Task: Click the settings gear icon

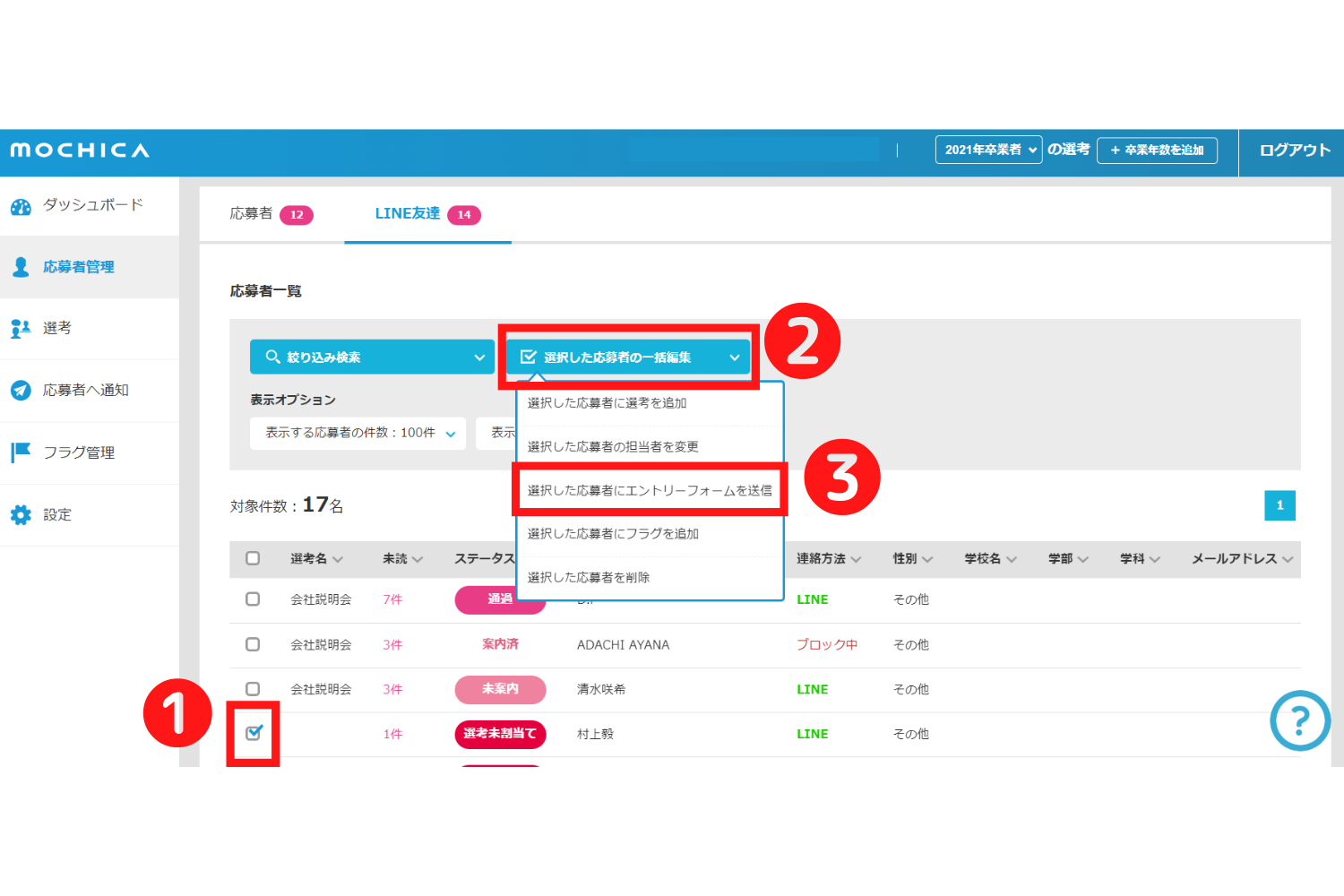Action: [x=21, y=515]
